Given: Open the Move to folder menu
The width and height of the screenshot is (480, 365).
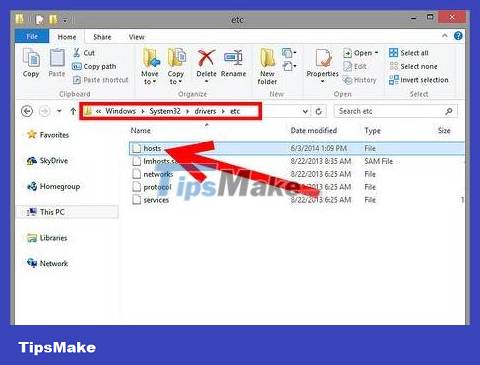Looking at the screenshot, I should tap(150, 66).
